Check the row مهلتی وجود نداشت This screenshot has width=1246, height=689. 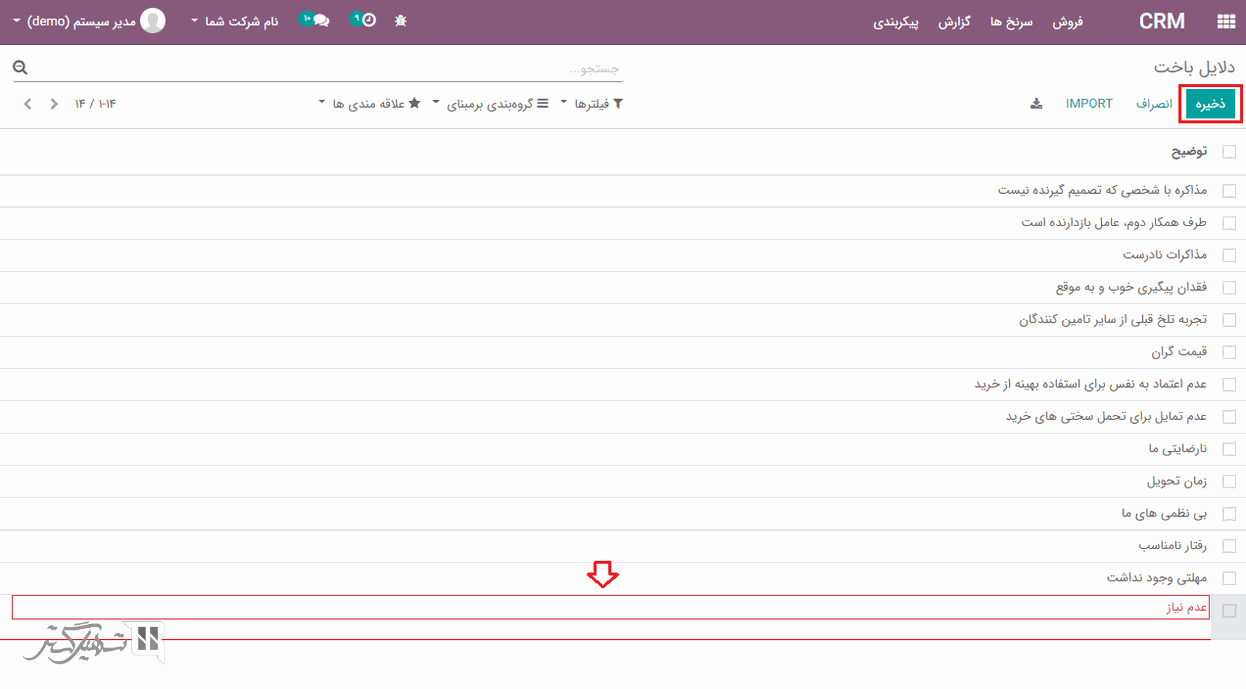point(1229,579)
